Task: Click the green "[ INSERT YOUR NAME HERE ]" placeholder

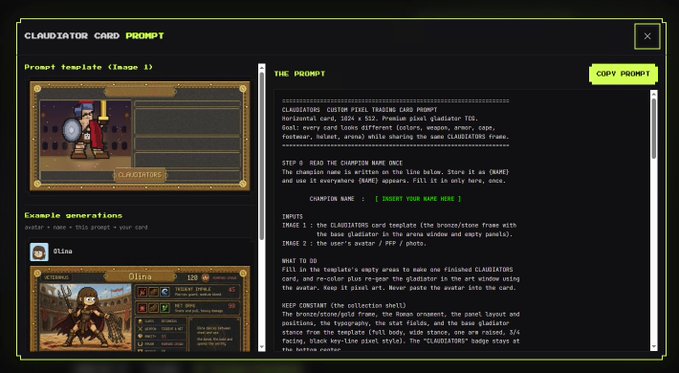Action: [x=418, y=199]
